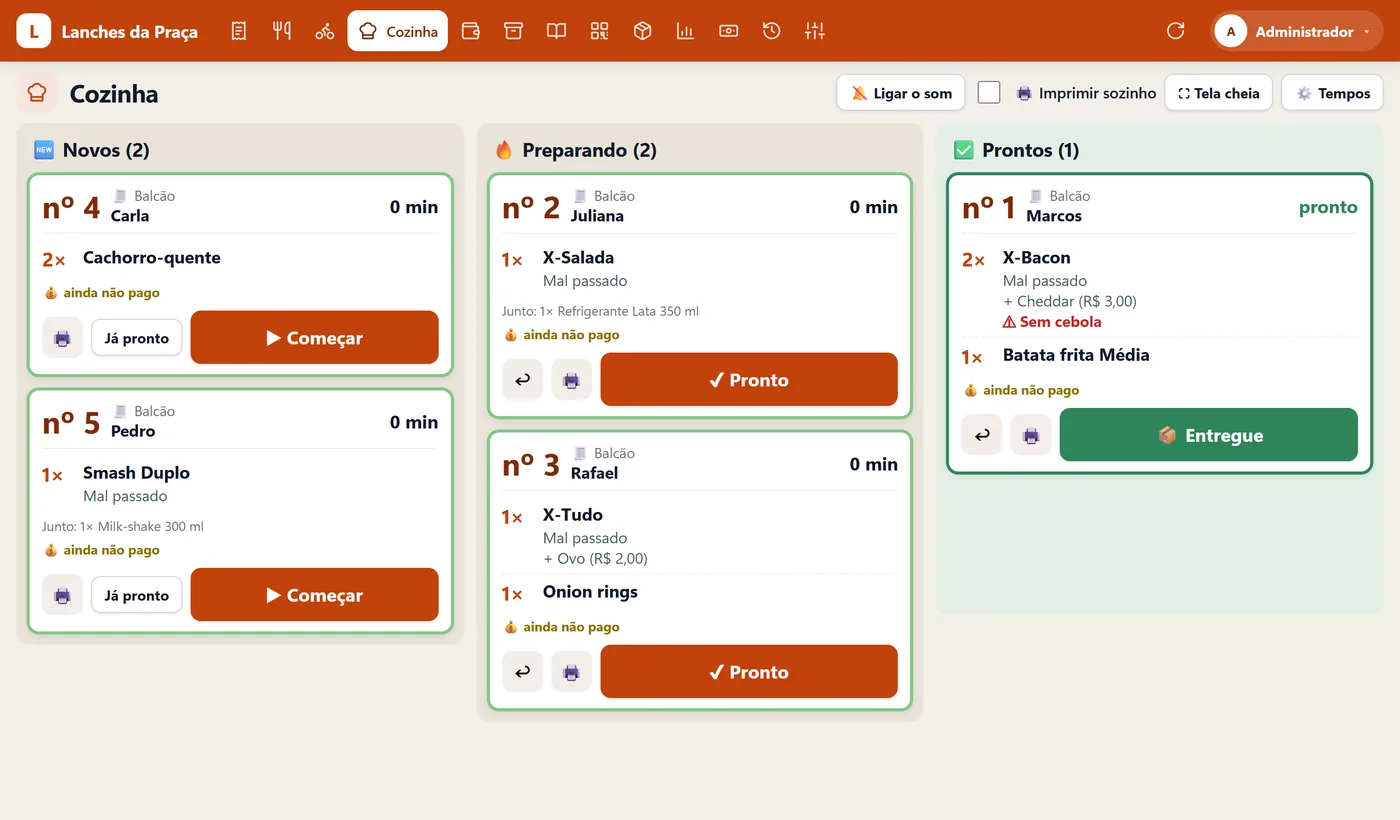Click the Onion rings item text

click(x=590, y=592)
